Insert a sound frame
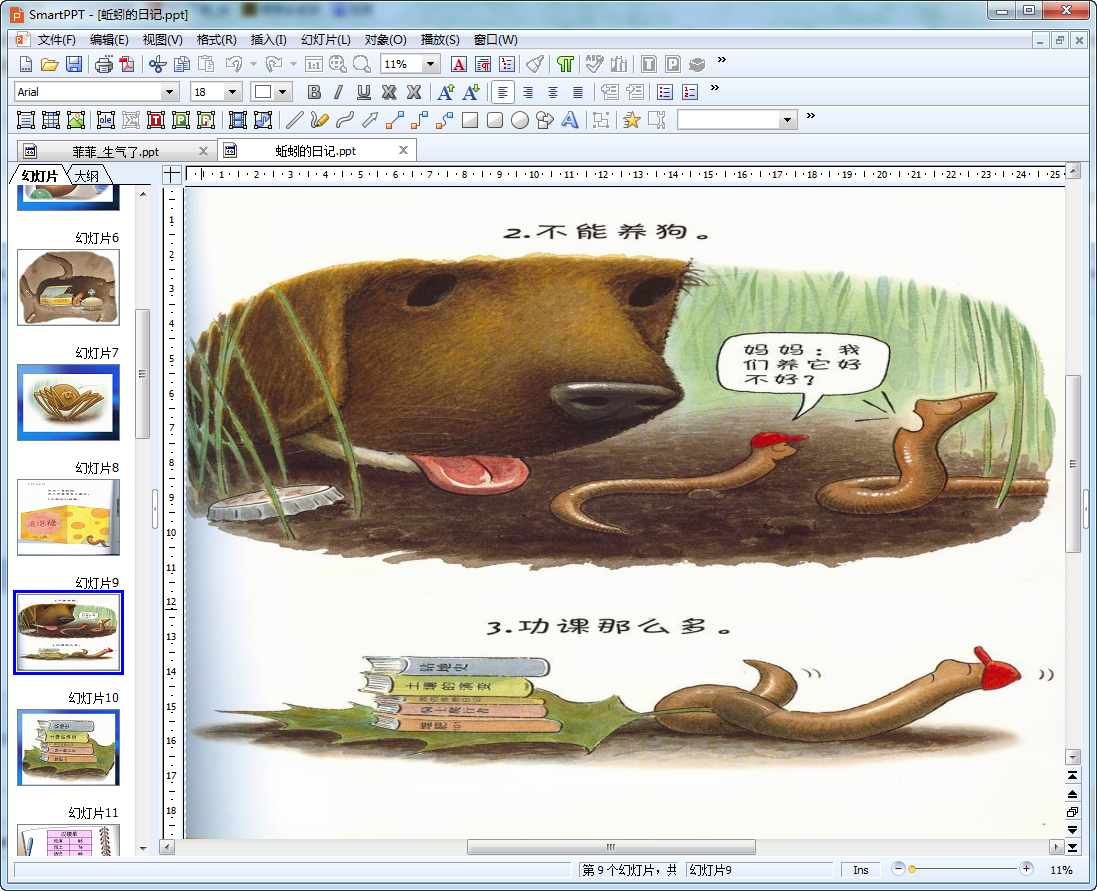1097x891 pixels. coord(263,120)
